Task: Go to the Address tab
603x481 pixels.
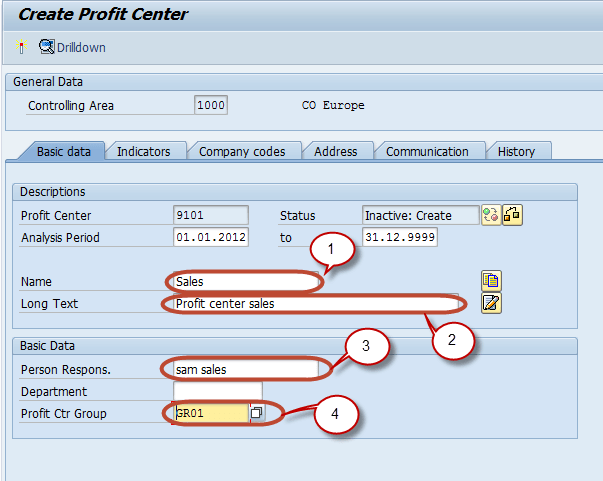Action: 335,151
